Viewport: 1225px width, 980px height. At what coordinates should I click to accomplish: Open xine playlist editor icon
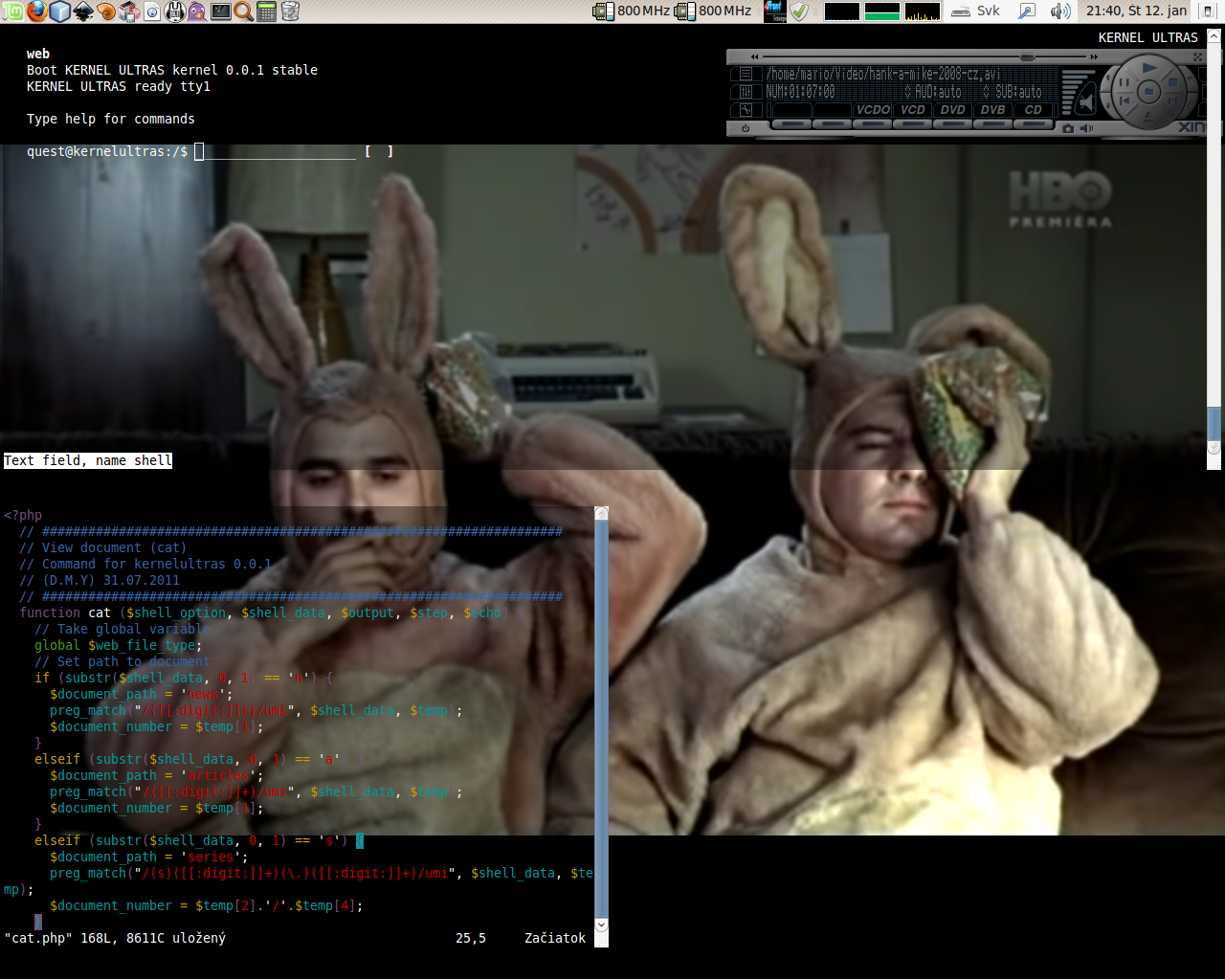pyautogui.click(x=746, y=74)
